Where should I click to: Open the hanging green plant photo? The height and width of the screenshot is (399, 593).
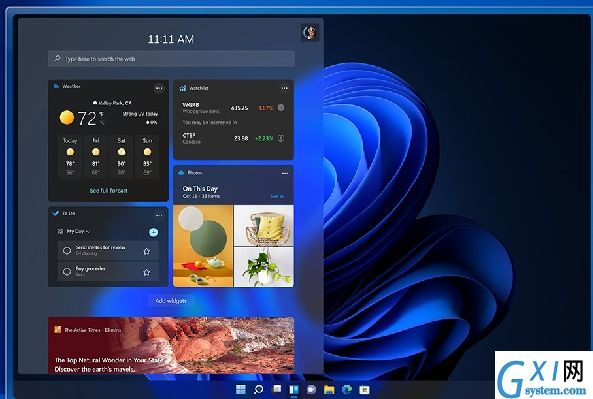click(264, 267)
